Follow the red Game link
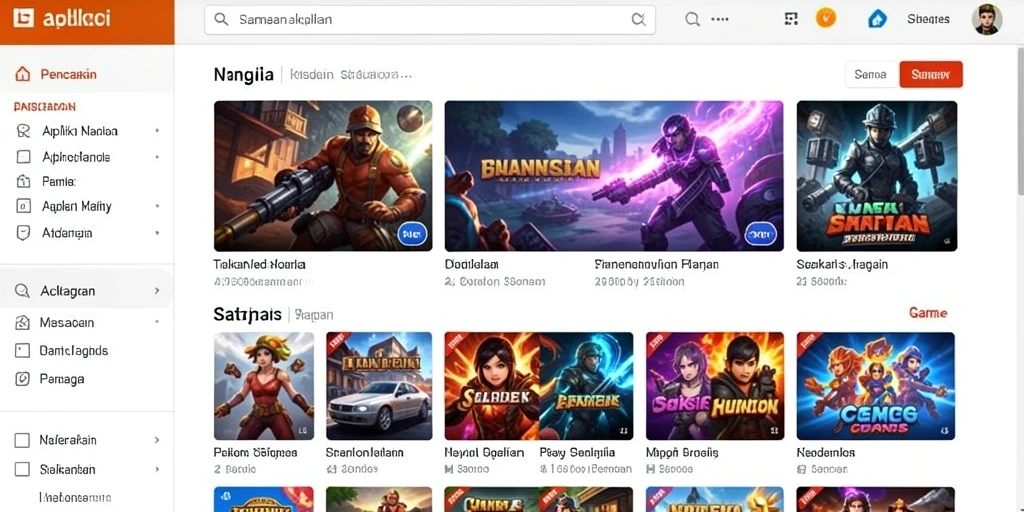Screen dimensions: 1024x512 coord(928,313)
